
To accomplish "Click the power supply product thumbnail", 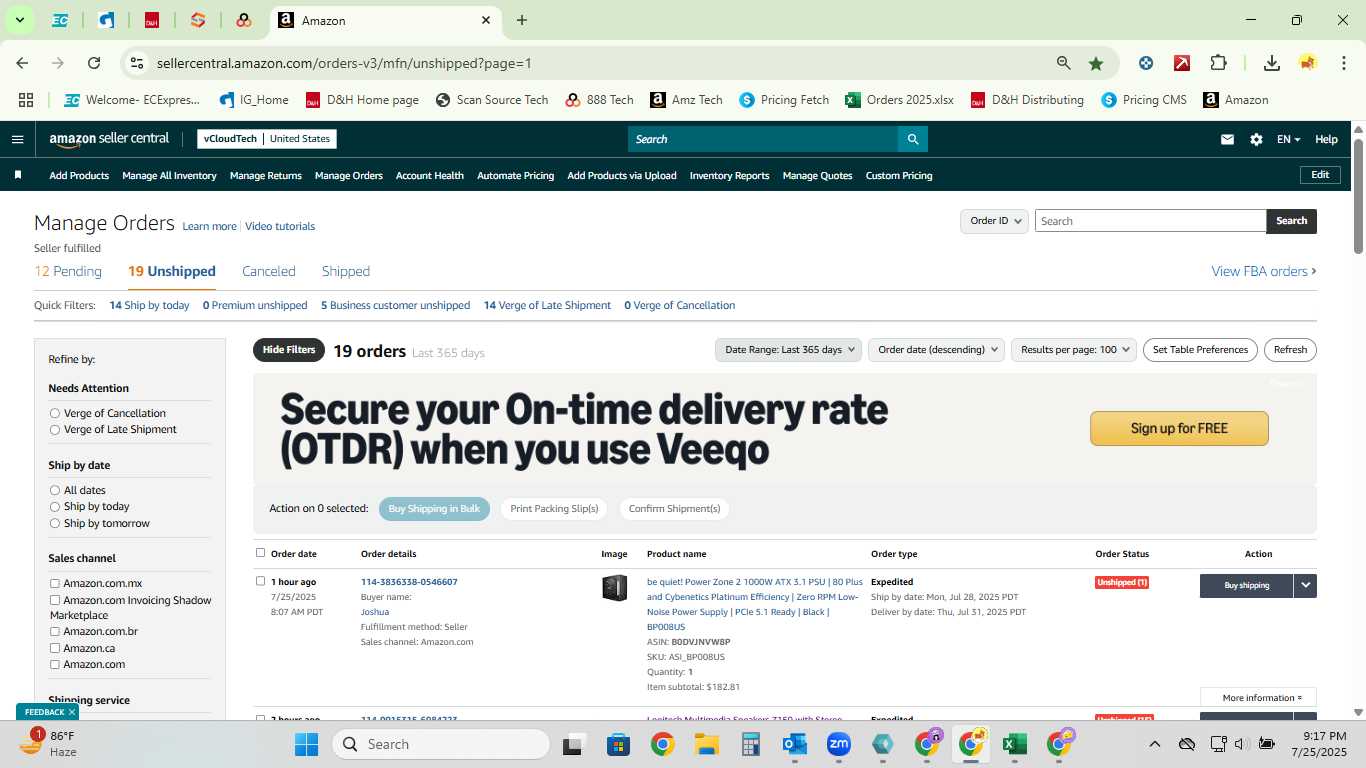I will pyautogui.click(x=614, y=588).
